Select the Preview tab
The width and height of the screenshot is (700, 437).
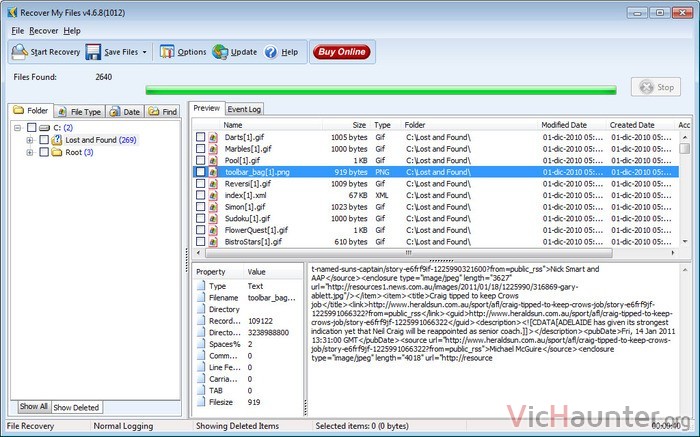(206, 108)
